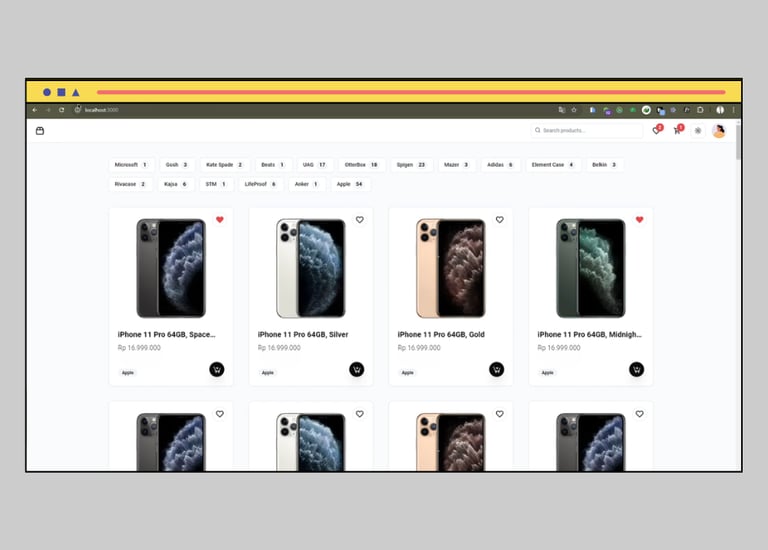Favorite the iPhone 11 Pro Gold heart
The height and width of the screenshot is (550, 768).
(500, 220)
